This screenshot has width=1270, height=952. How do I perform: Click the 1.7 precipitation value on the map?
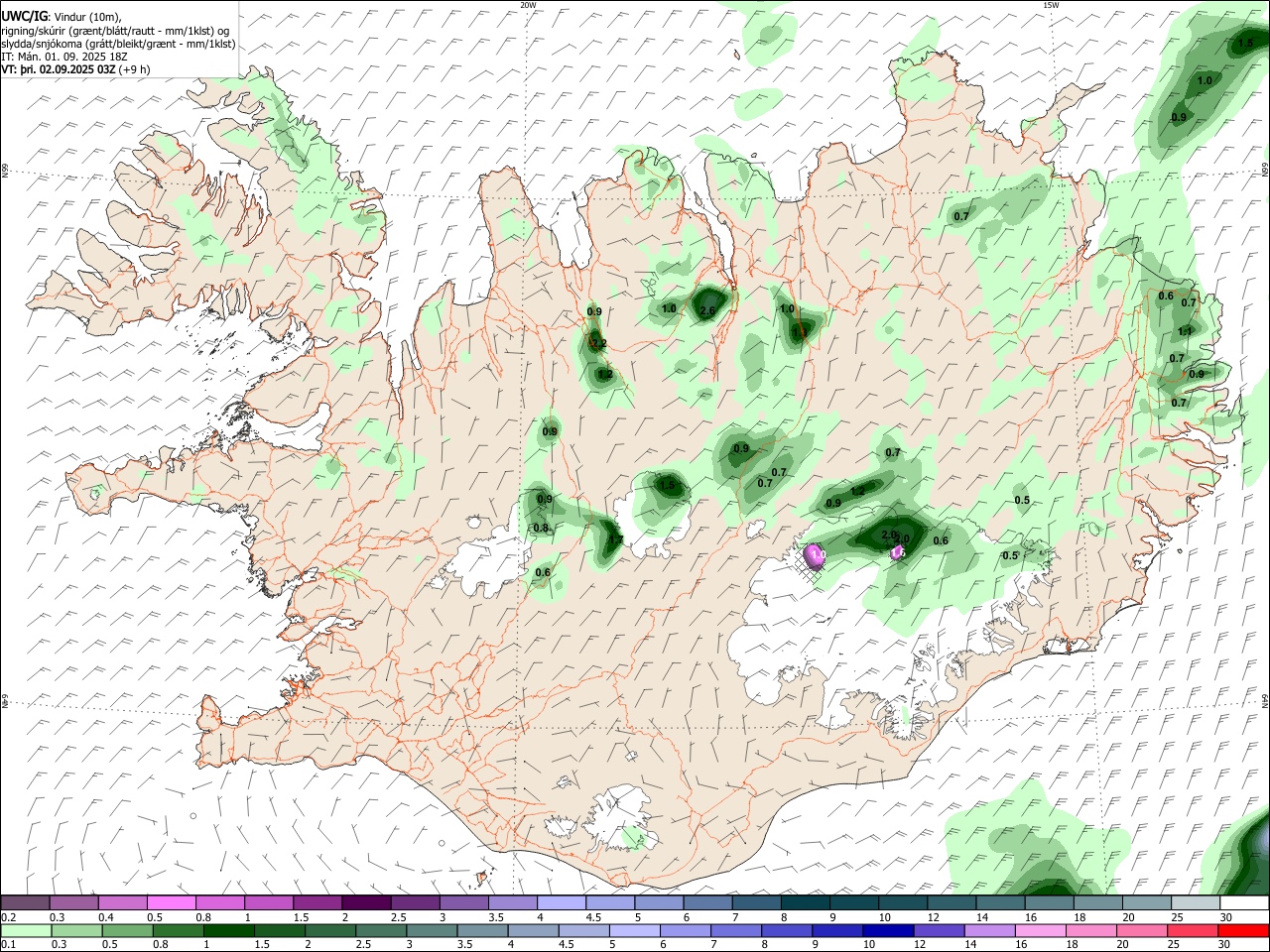point(615,540)
